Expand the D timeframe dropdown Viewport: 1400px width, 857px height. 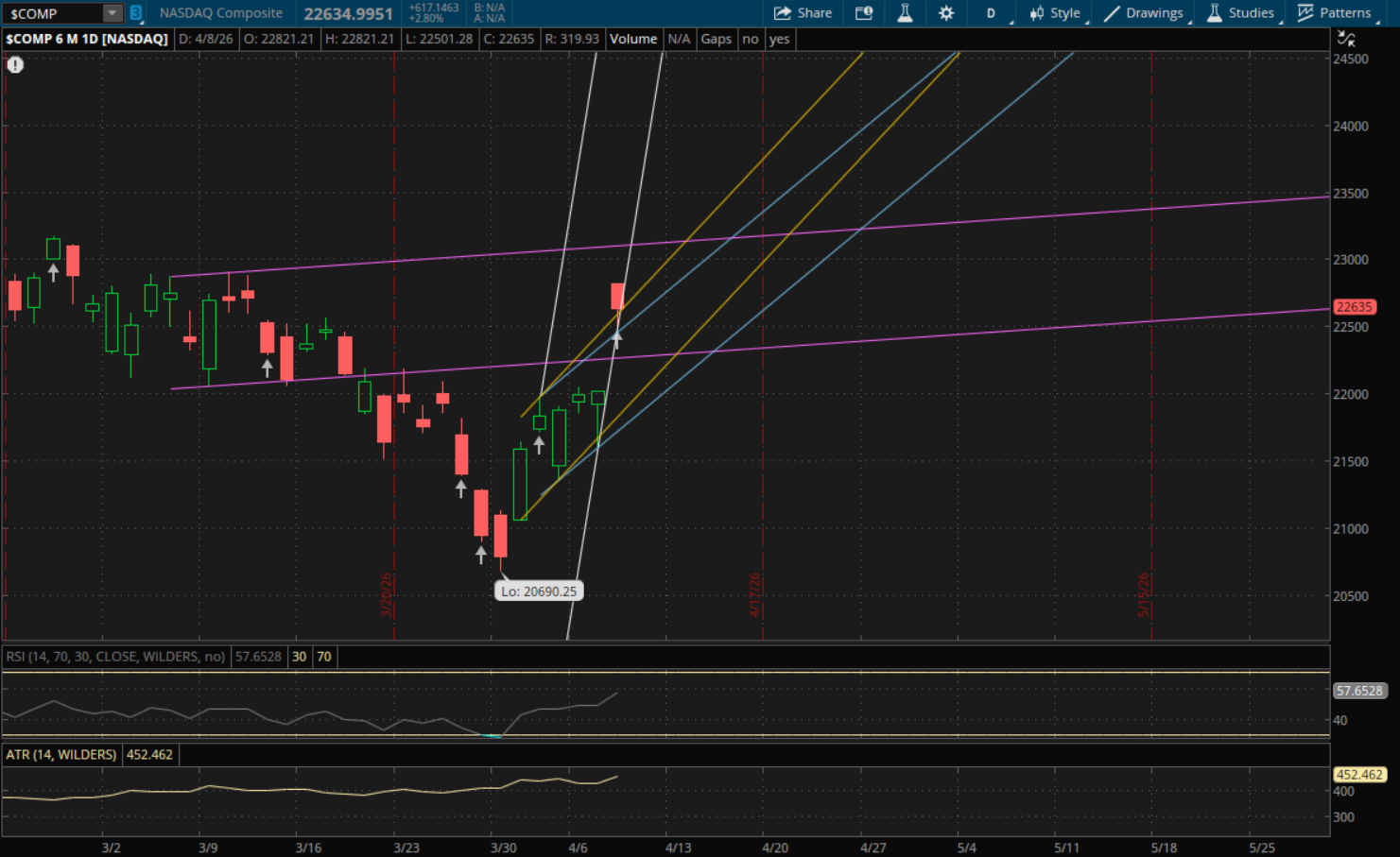point(992,13)
